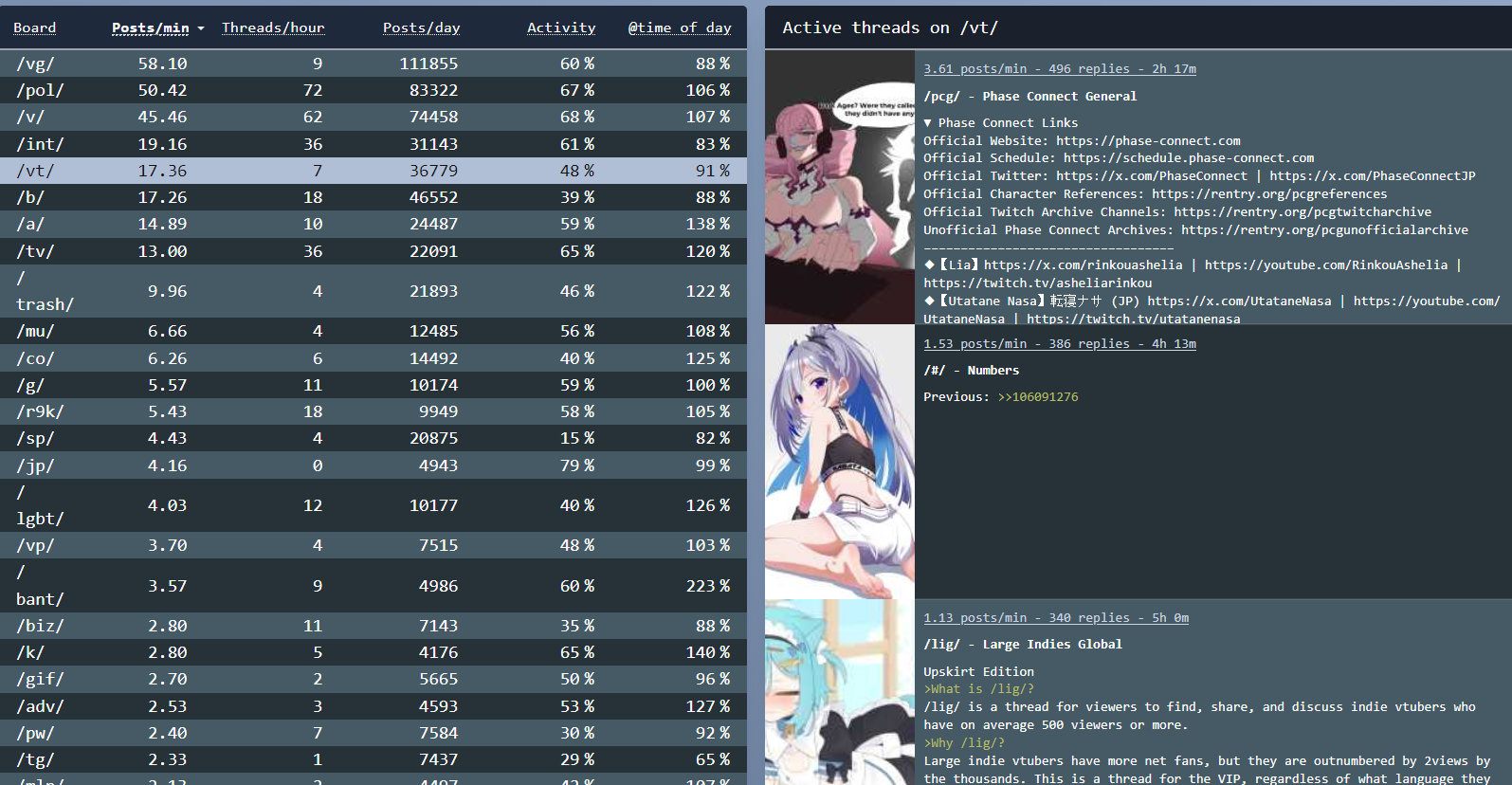Viewport: 1512px width, 785px height.
Task: Click the 79 % activity value for /jp/
Action: point(577,466)
